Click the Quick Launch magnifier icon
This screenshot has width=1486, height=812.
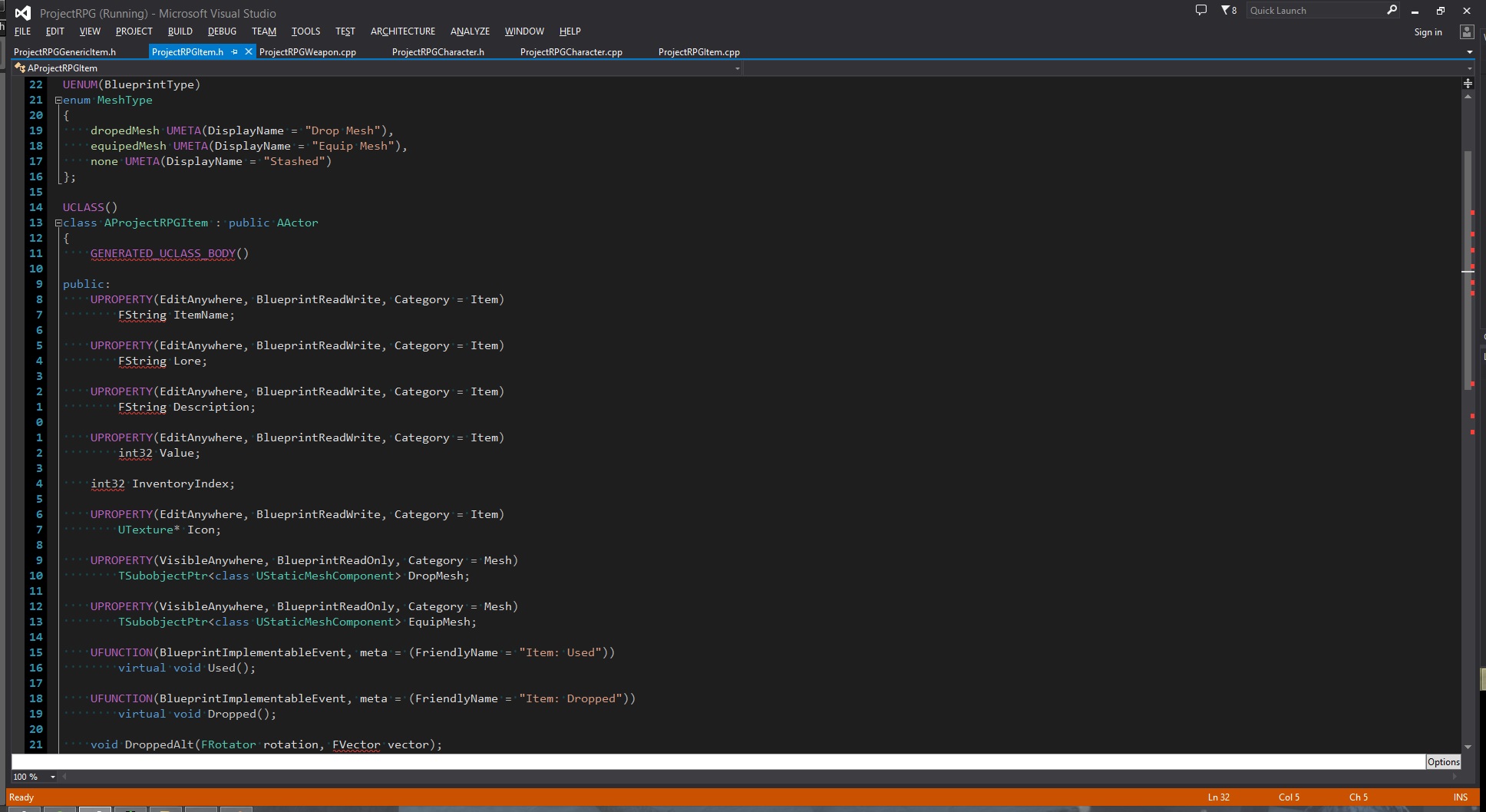click(1392, 10)
